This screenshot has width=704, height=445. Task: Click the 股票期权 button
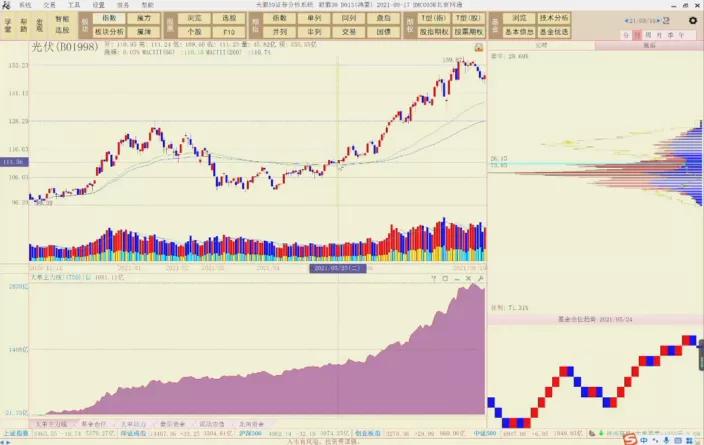468,32
